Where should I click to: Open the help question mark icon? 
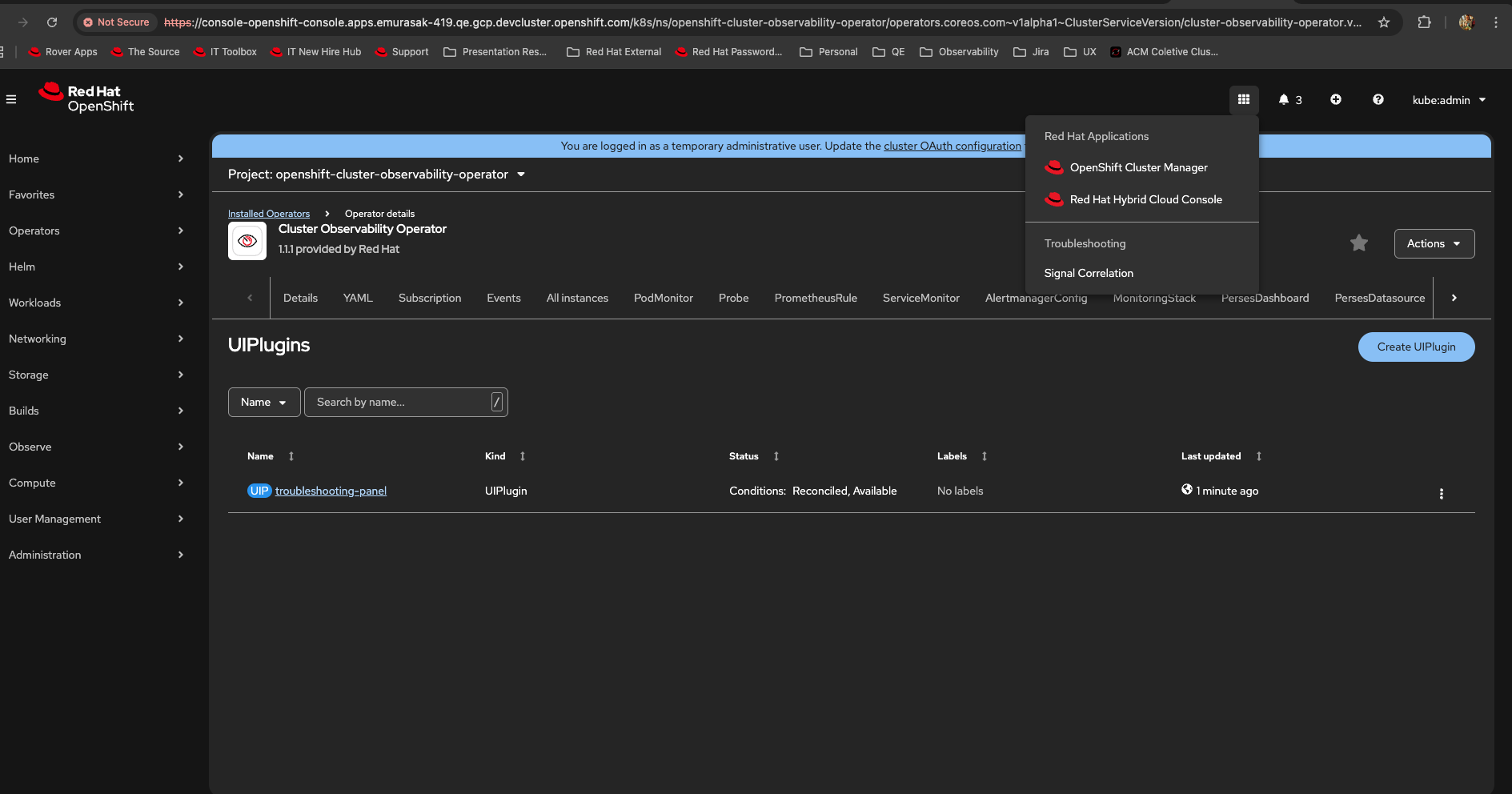click(1378, 100)
